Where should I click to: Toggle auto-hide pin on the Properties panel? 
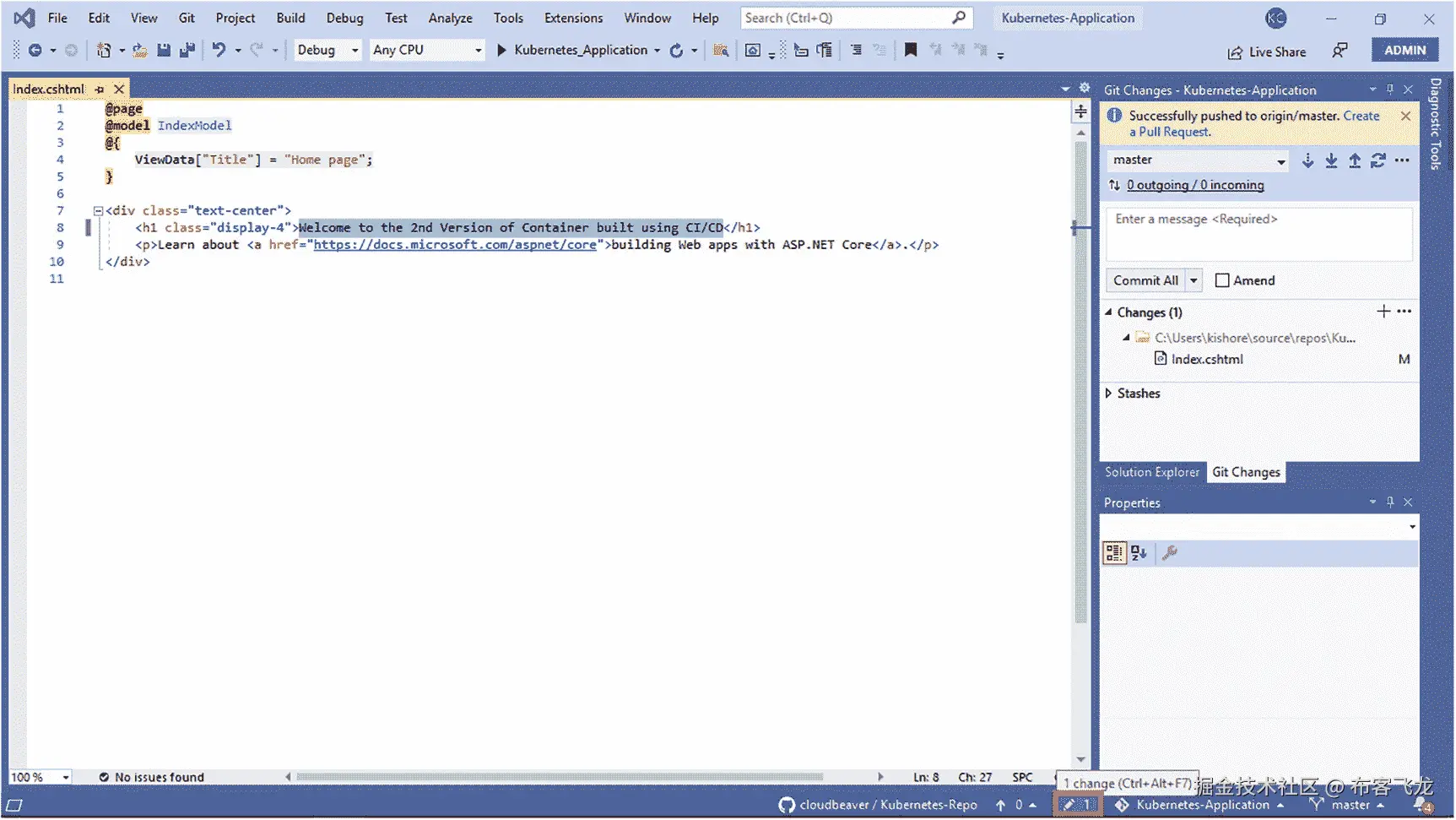(1390, 502)
